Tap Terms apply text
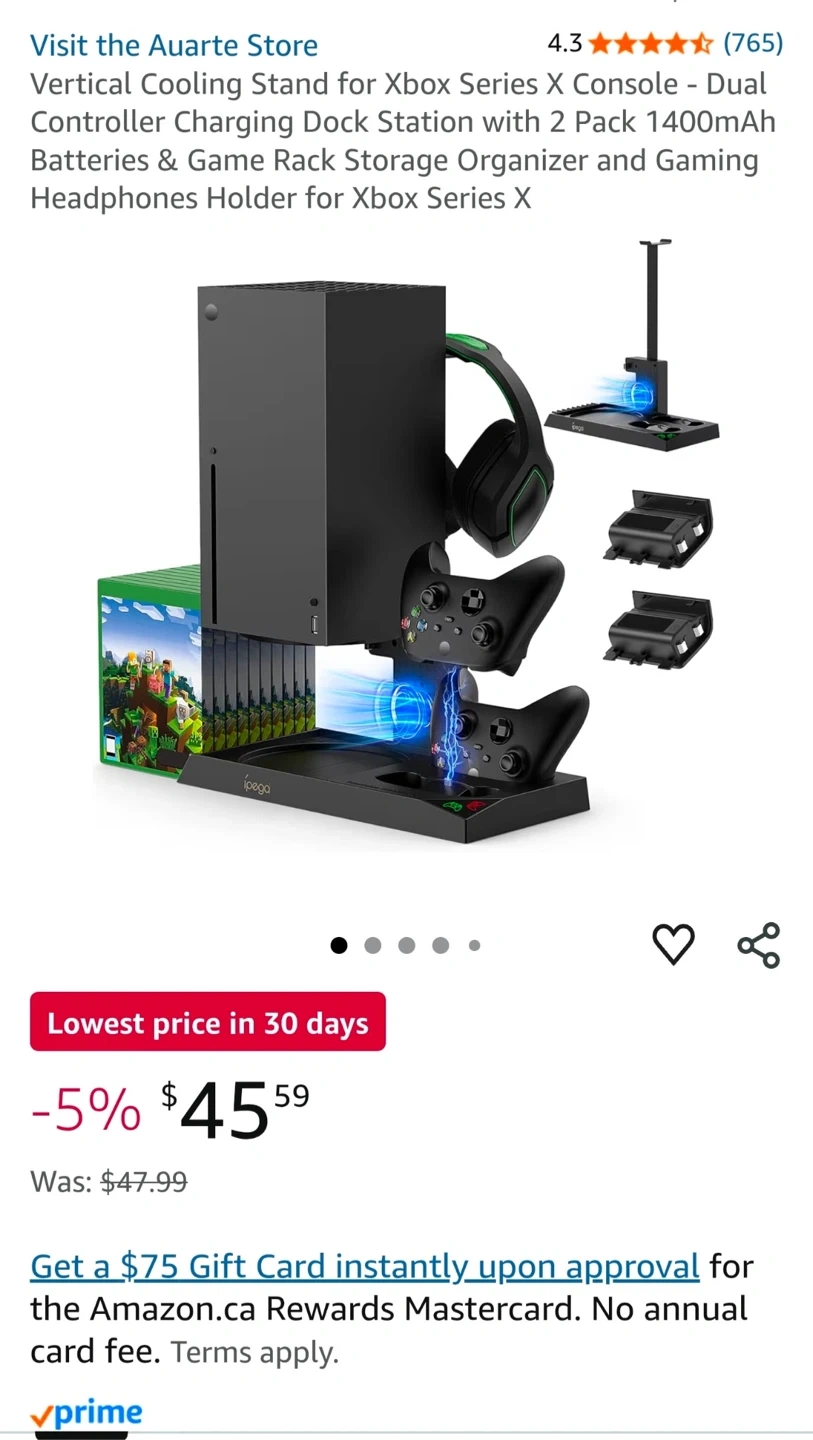 click(x=255, y=1353)
